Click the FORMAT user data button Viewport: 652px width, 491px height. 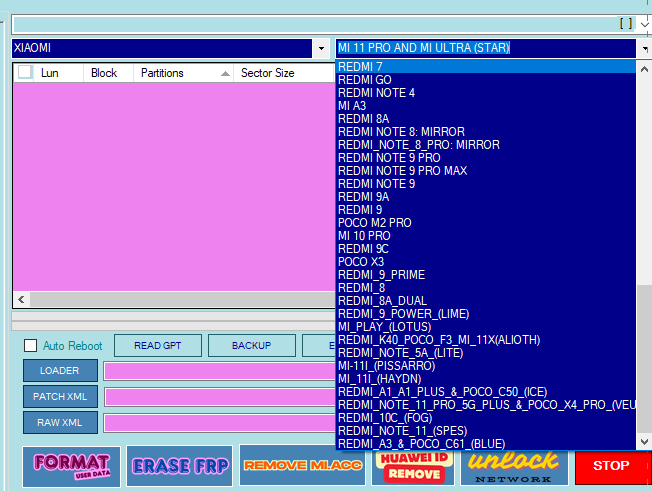(72, 466)
